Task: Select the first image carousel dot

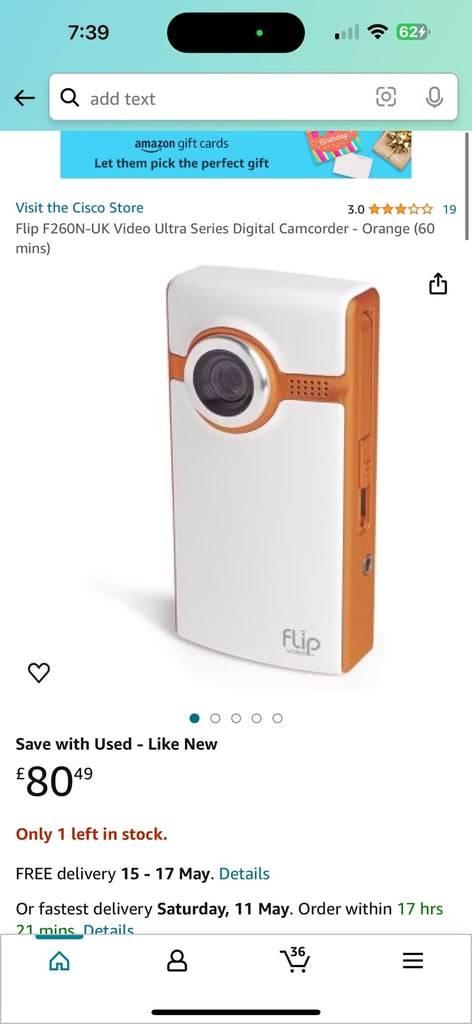Action: 195,718
